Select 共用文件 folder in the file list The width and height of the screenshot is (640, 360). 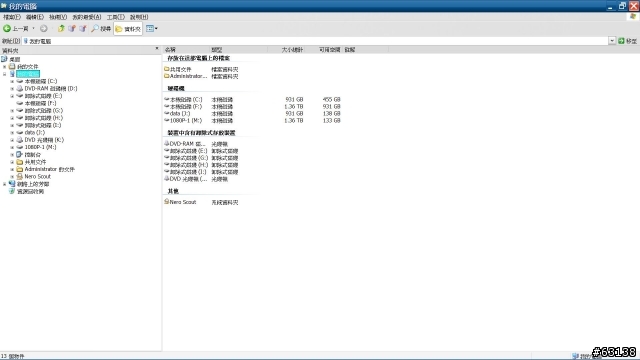(180, 69)
